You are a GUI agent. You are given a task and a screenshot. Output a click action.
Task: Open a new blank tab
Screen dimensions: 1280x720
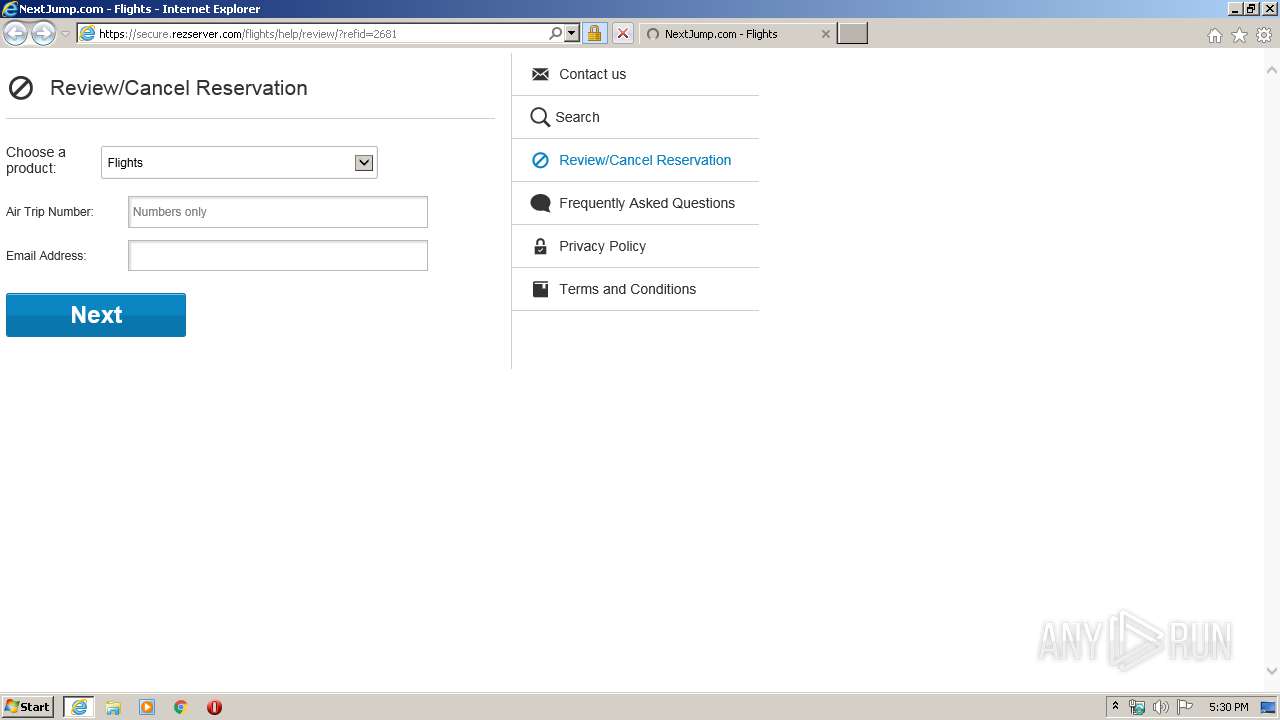tap(852, 34)
